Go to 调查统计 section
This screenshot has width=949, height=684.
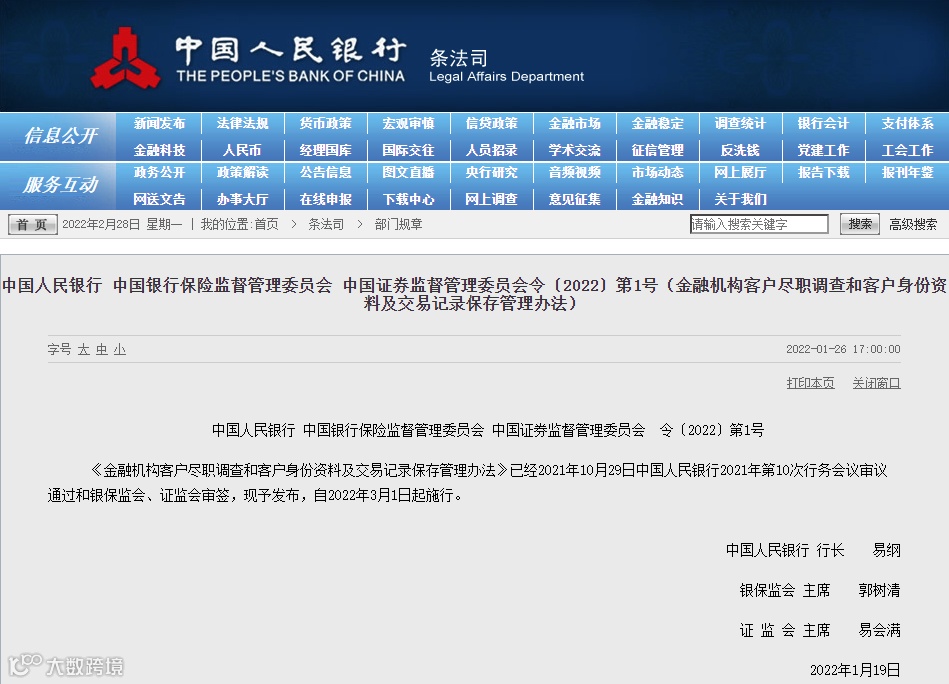740,123
